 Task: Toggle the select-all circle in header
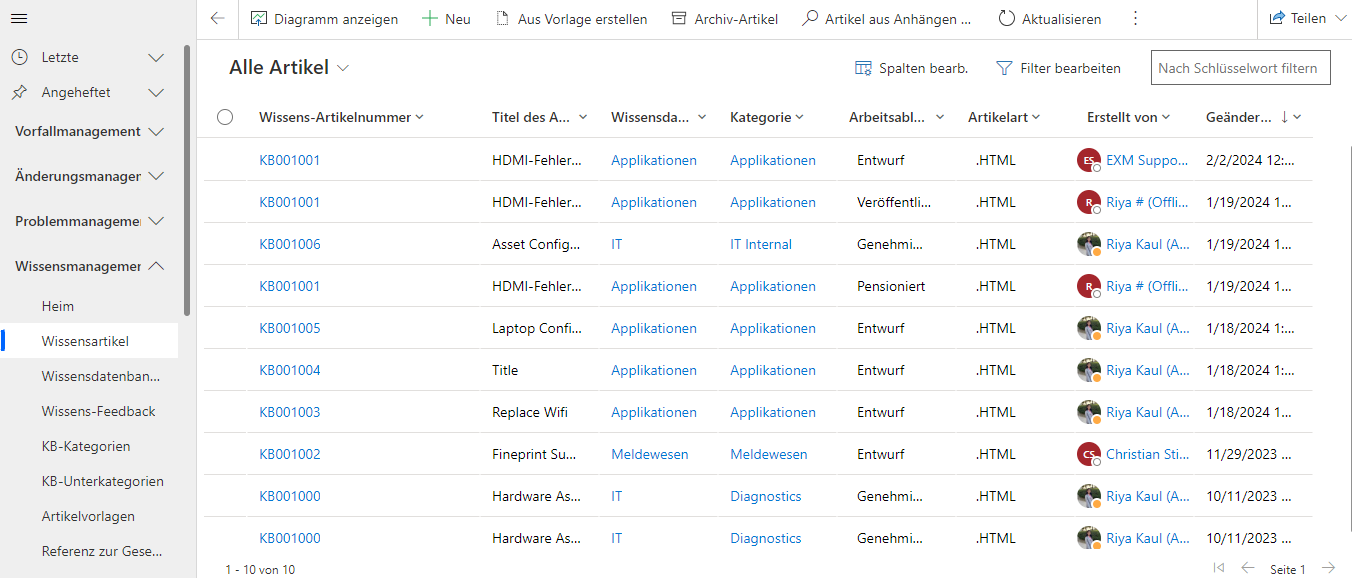coord(225,117)
